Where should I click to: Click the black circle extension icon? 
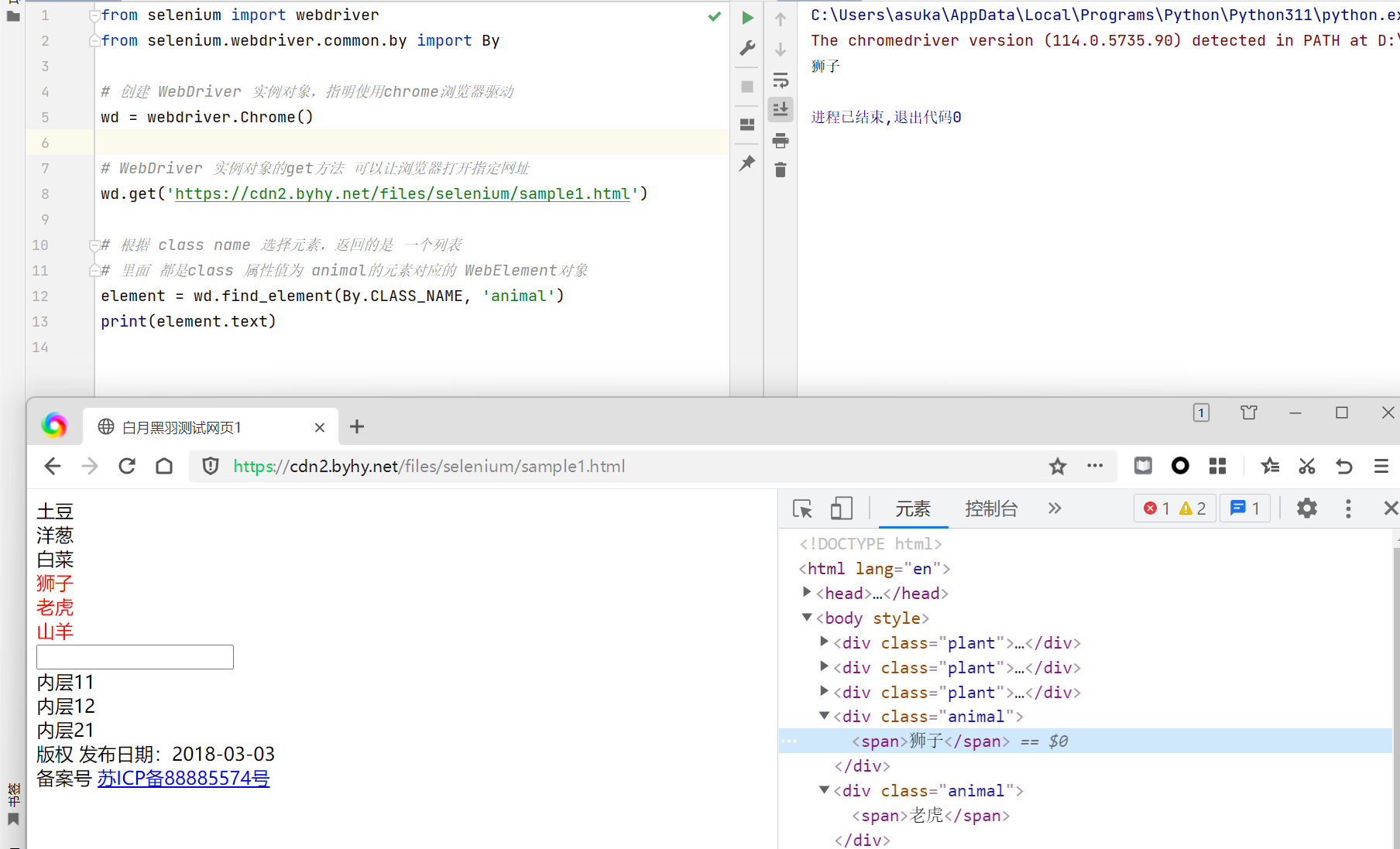1180,465
